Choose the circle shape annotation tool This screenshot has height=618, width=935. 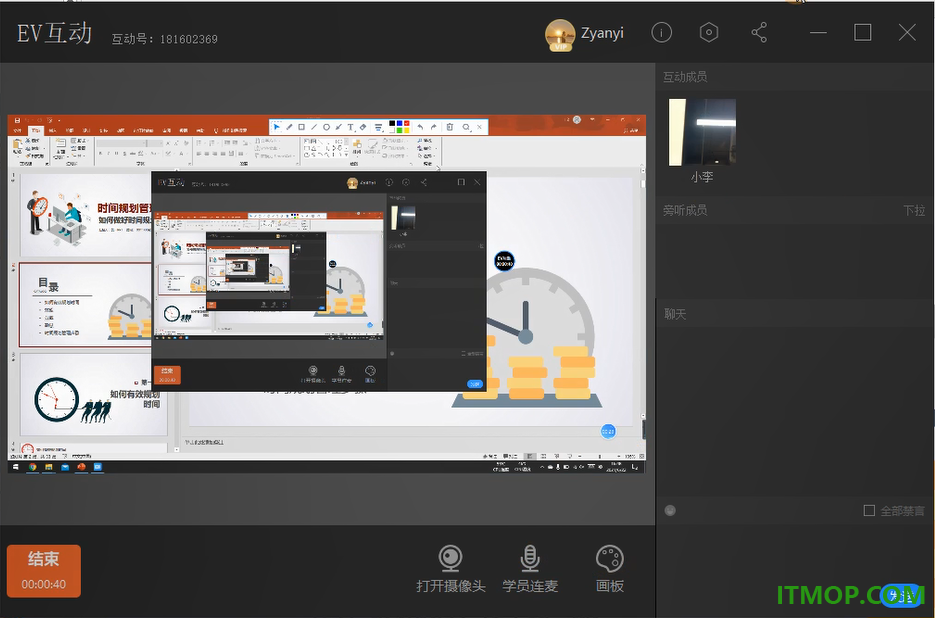326,126
